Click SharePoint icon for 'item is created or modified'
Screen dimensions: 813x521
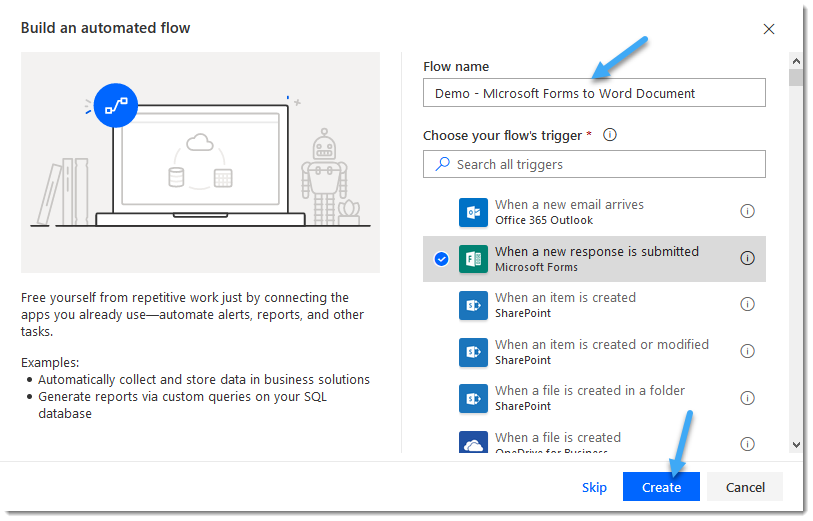473,352
